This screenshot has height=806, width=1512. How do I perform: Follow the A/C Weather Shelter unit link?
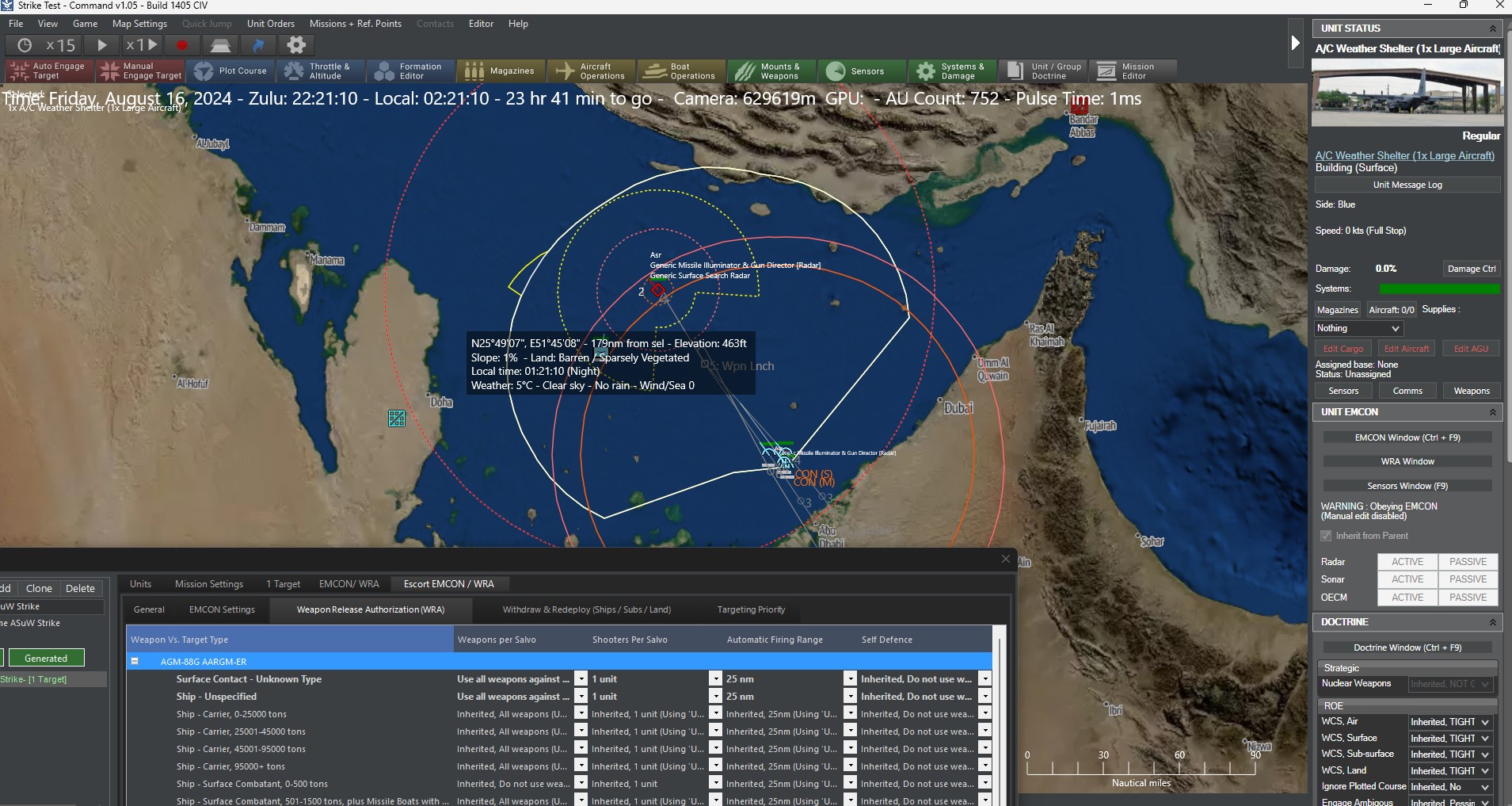coord(1404,156)
